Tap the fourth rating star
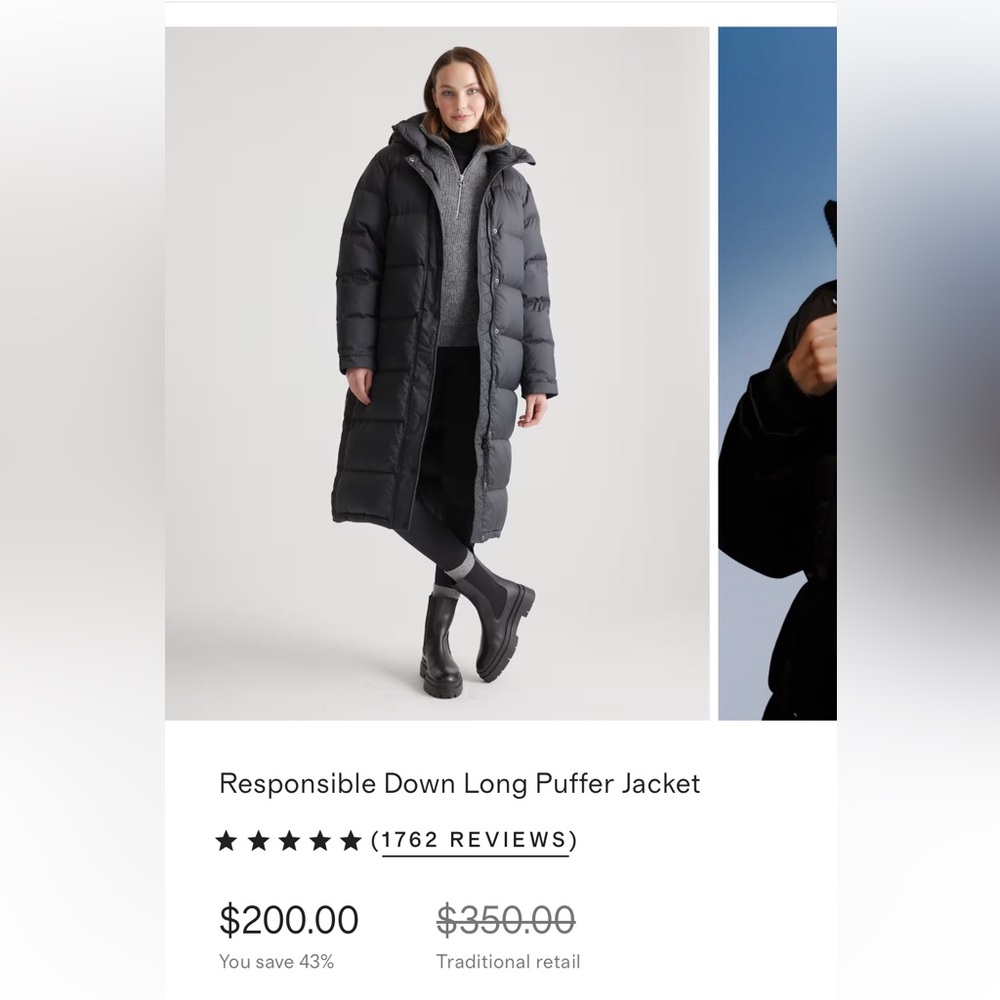Image resolution: width=1000 pixels, height=1000 pixels. pyautogui.click(x=320, y=841)
